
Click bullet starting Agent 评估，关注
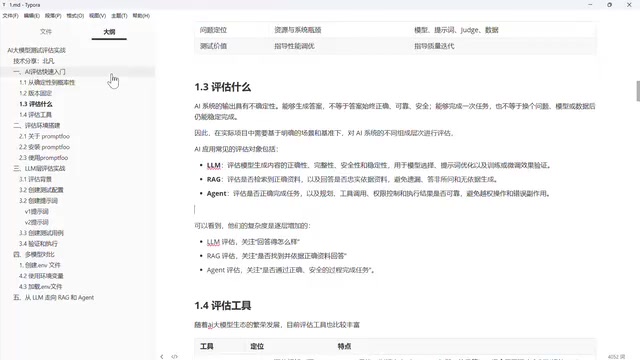(291, 270)
